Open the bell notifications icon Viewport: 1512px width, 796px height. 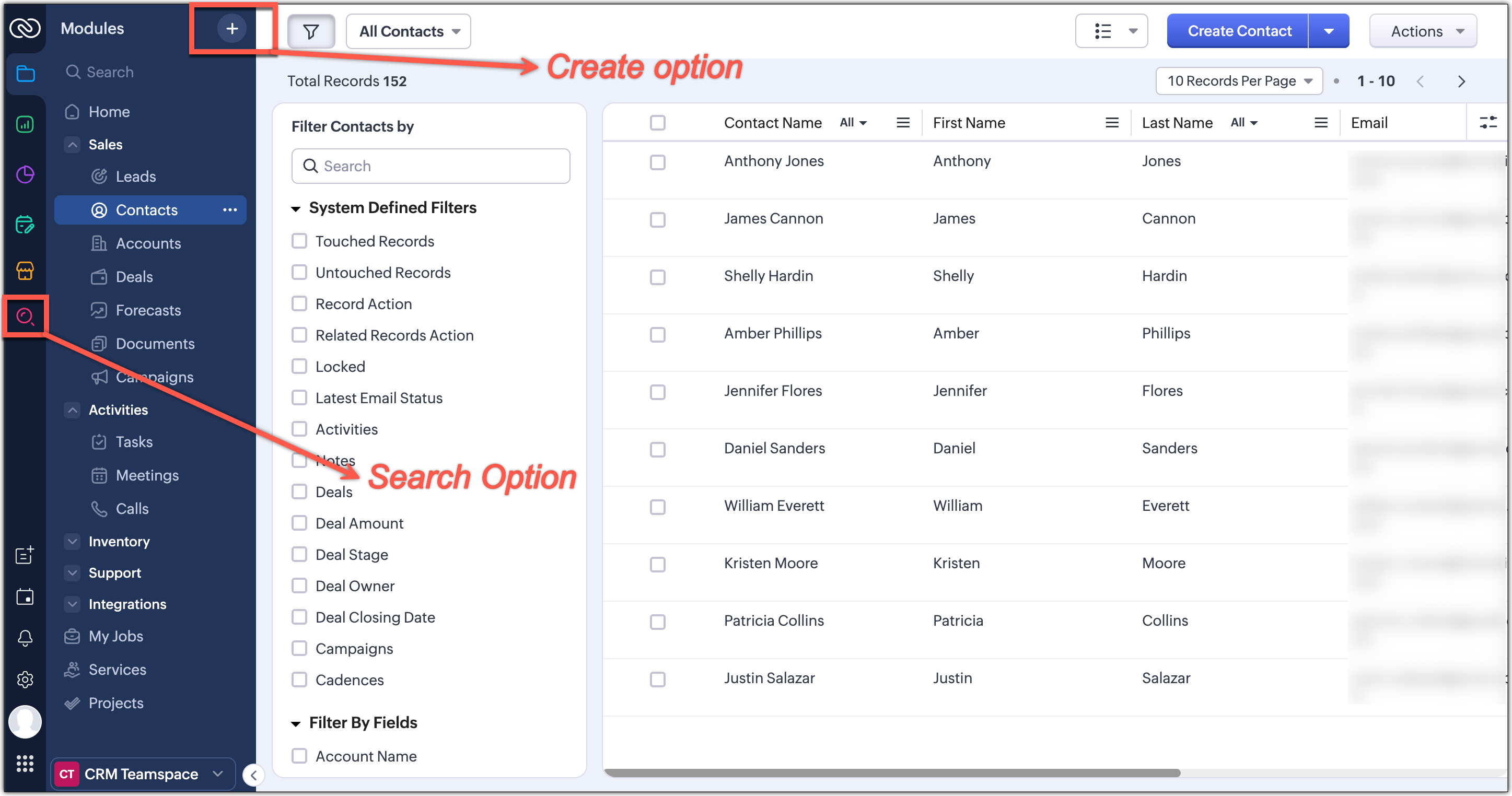click(x=25, y=638)
